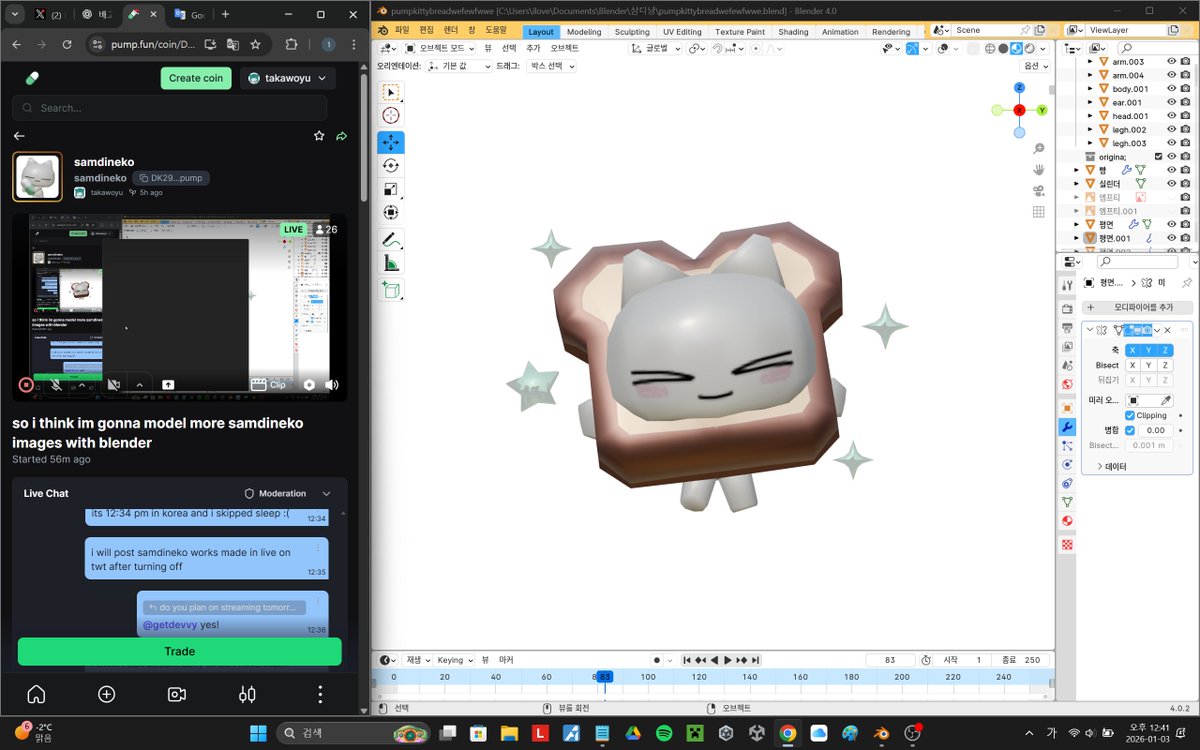This screenshot has height=750, width=1200.
Task: Activate the Scale tool
Action: pyautogui.click(x=391, y=189)
